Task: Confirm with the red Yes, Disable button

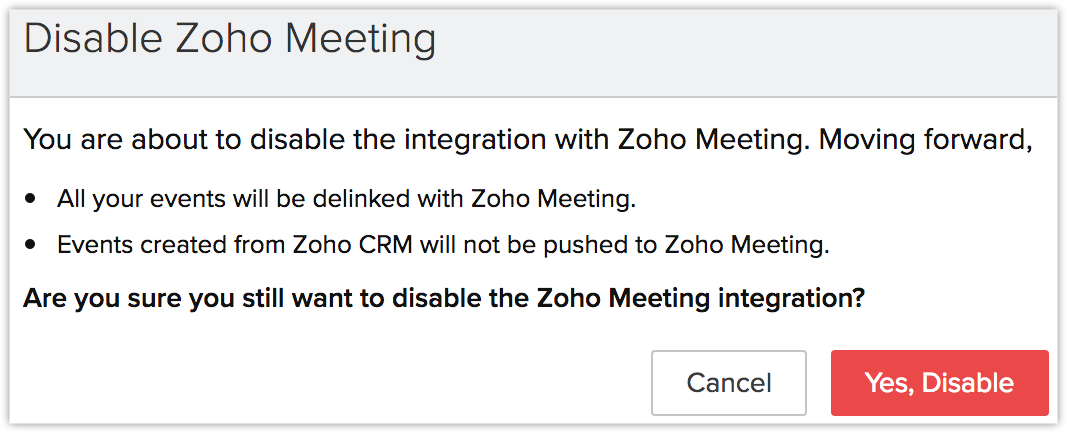Action: 939,383
